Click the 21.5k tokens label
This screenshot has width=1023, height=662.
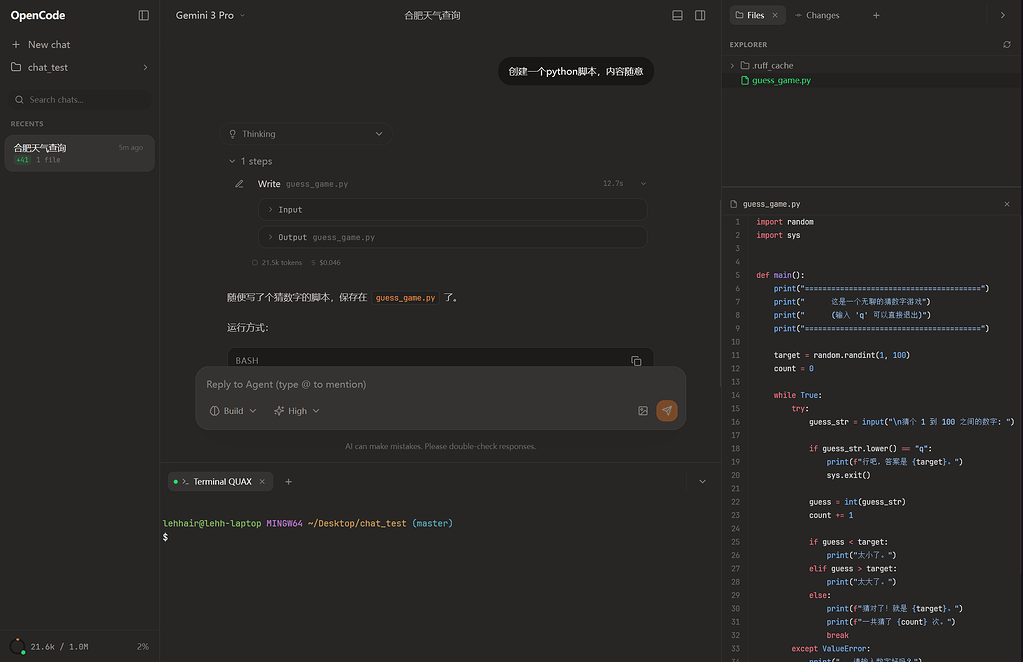point(281,262)
